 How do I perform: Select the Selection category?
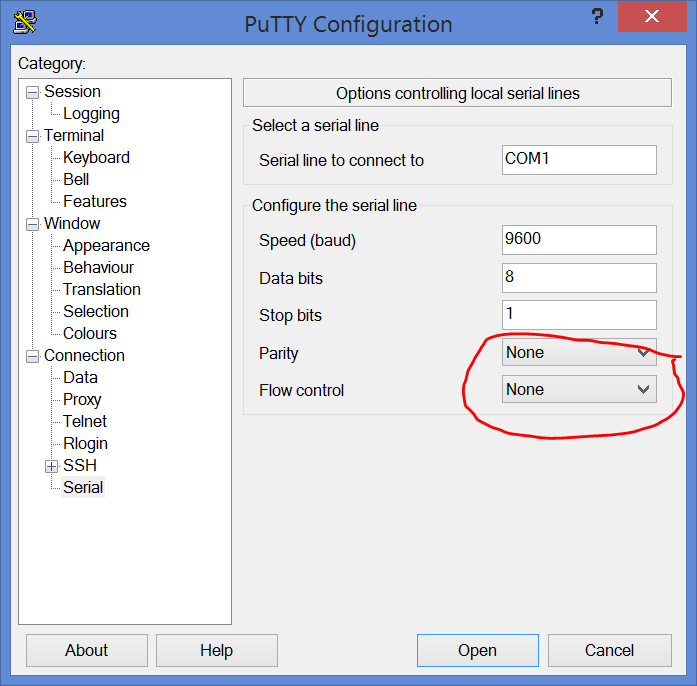pyautogui.click(x=96, y=312)
